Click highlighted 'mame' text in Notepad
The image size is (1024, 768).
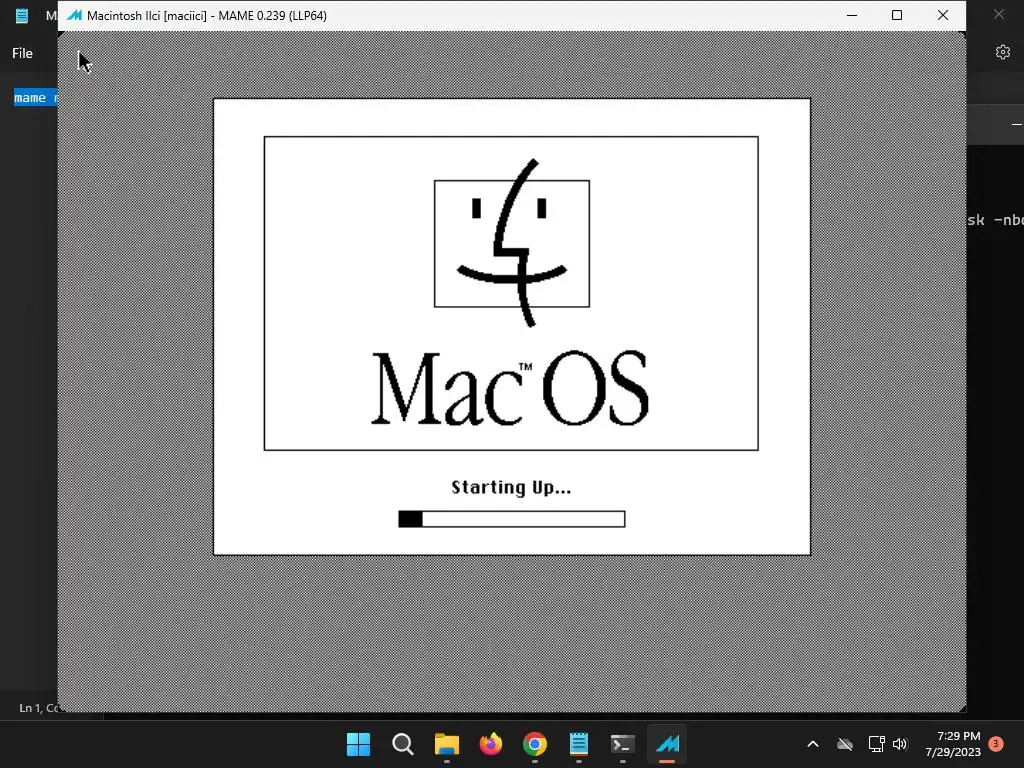[x=30, y=97]
